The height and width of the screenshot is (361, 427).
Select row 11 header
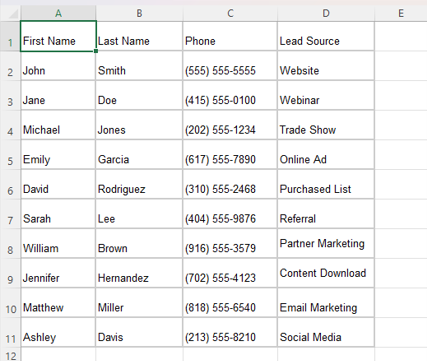(x=10, y=332)
